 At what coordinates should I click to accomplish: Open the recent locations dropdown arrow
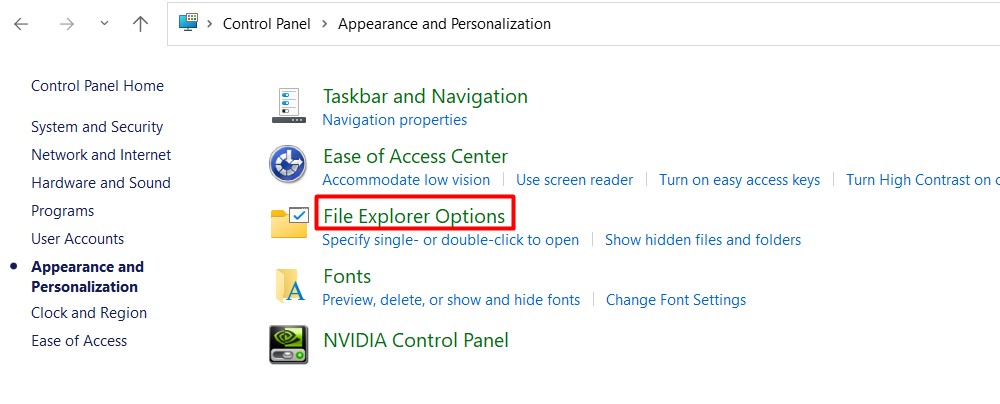104,24
